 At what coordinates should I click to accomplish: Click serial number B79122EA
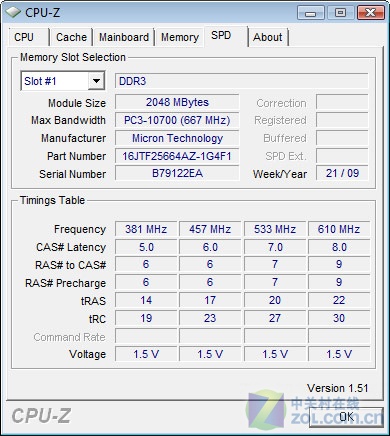point(177,173)
